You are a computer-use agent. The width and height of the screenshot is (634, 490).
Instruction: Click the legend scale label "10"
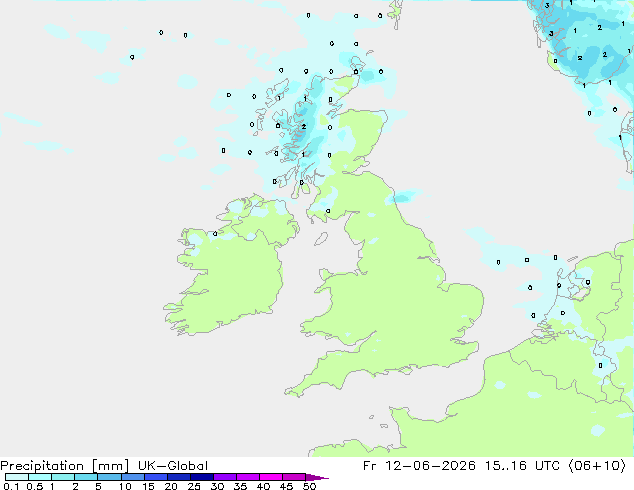[x=125, y=486]
